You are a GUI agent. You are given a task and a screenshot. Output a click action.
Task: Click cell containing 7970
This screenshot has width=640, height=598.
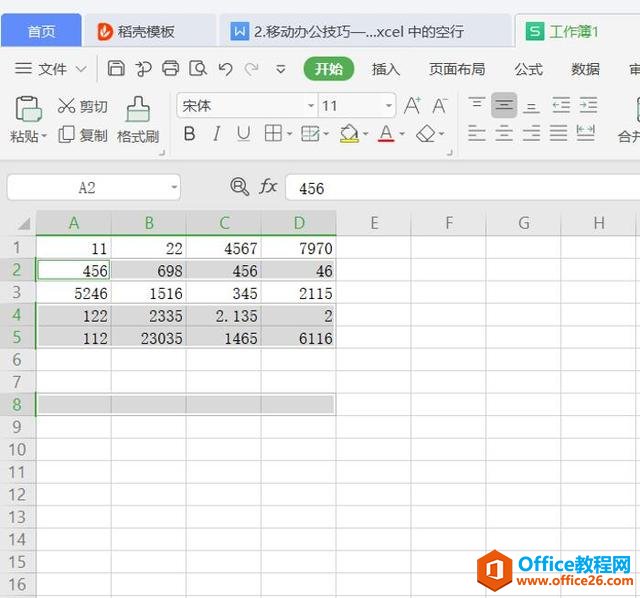pos(299,247)
